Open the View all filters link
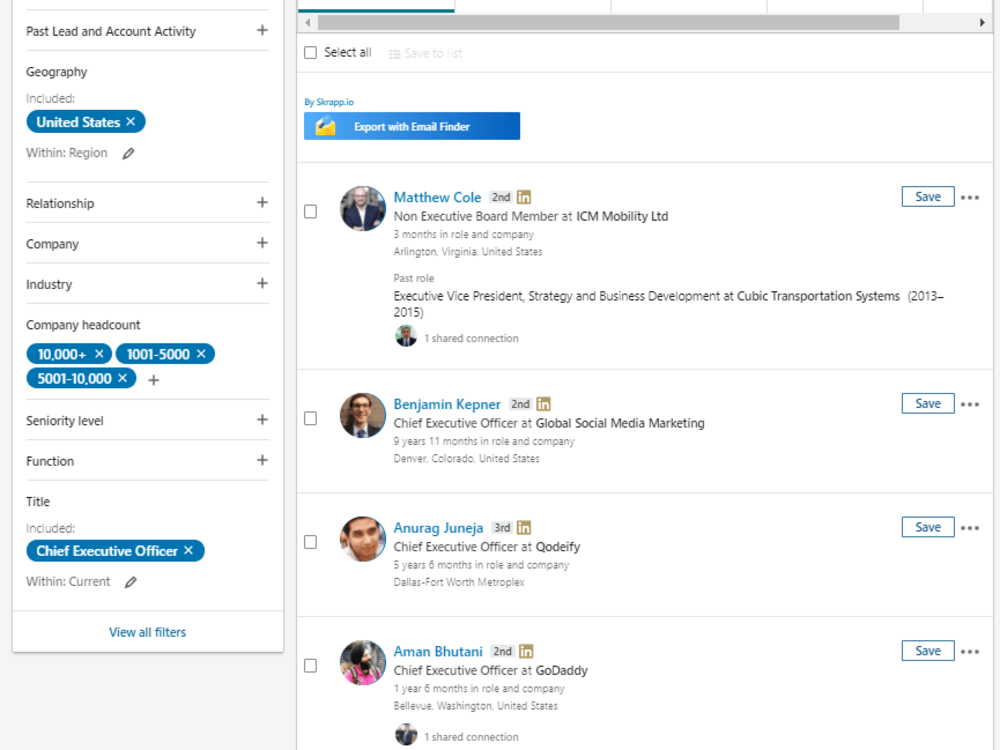Viewport: 1000px width, 750px height. 147,632
